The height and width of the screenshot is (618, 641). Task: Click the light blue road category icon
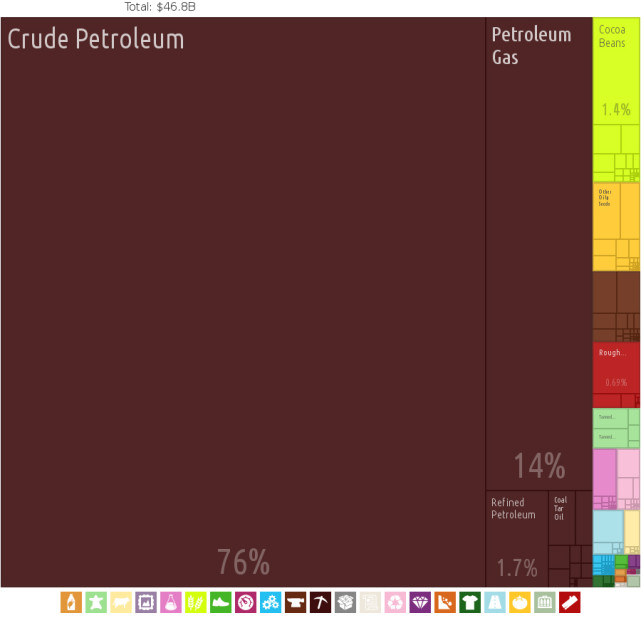pos(495,602)
